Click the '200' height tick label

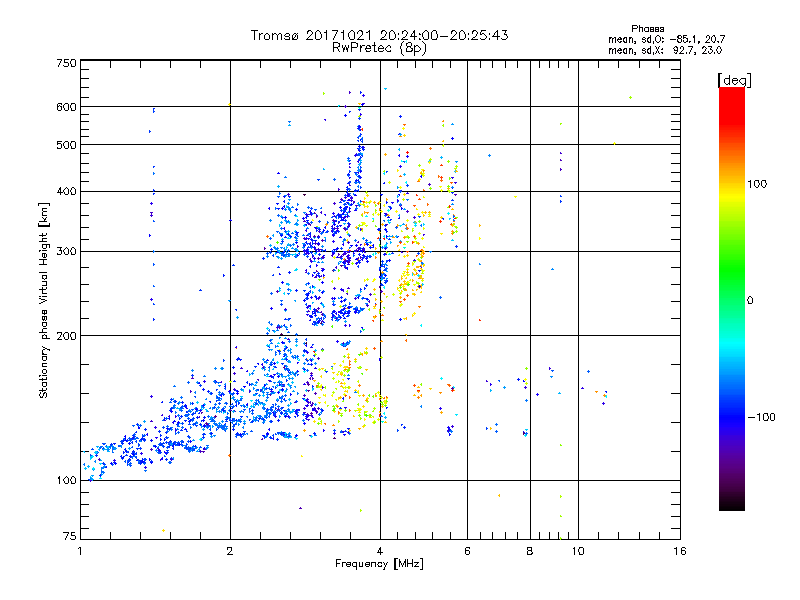point(66,336)
